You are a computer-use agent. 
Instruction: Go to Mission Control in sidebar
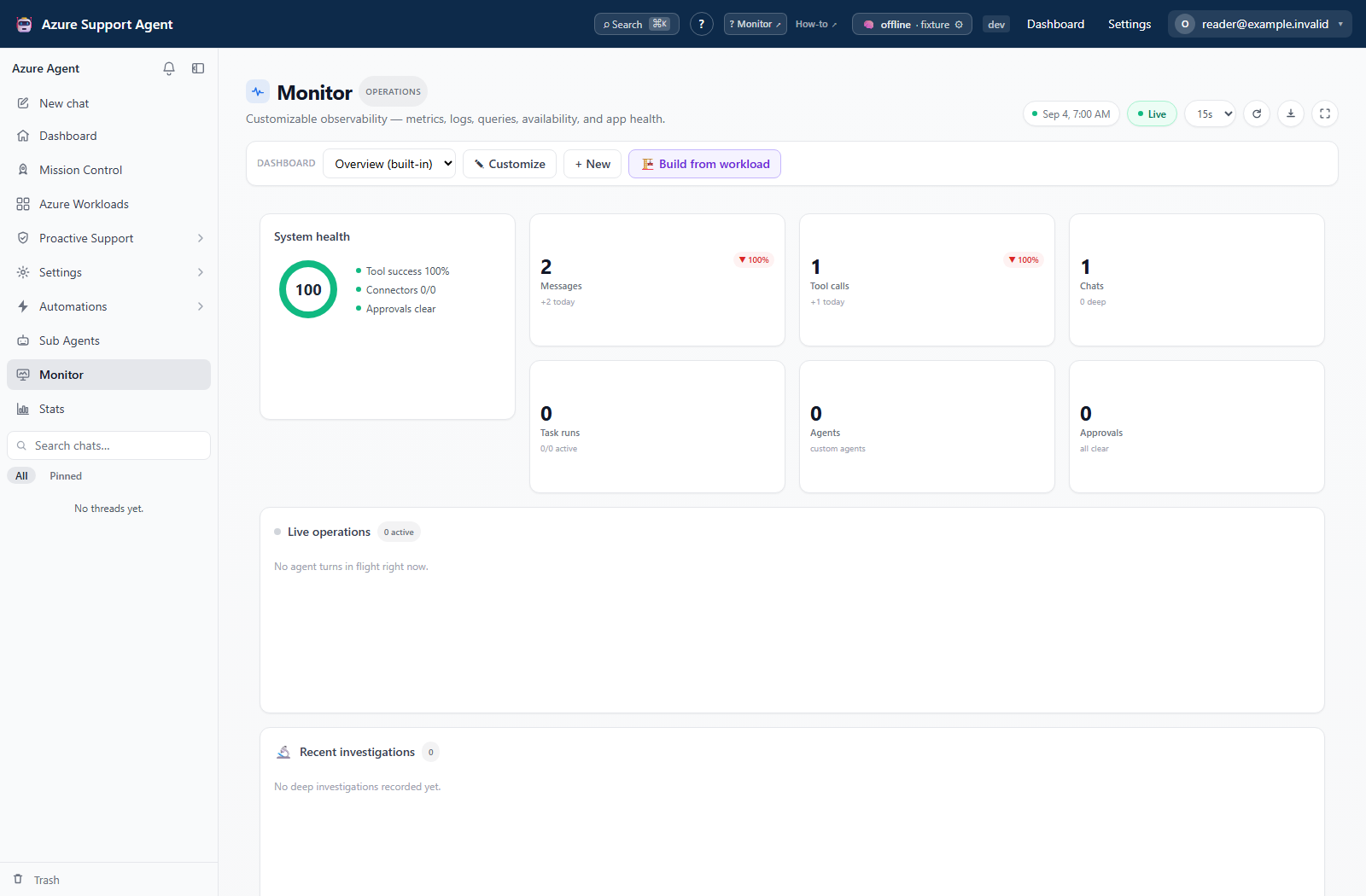(108, 170)
